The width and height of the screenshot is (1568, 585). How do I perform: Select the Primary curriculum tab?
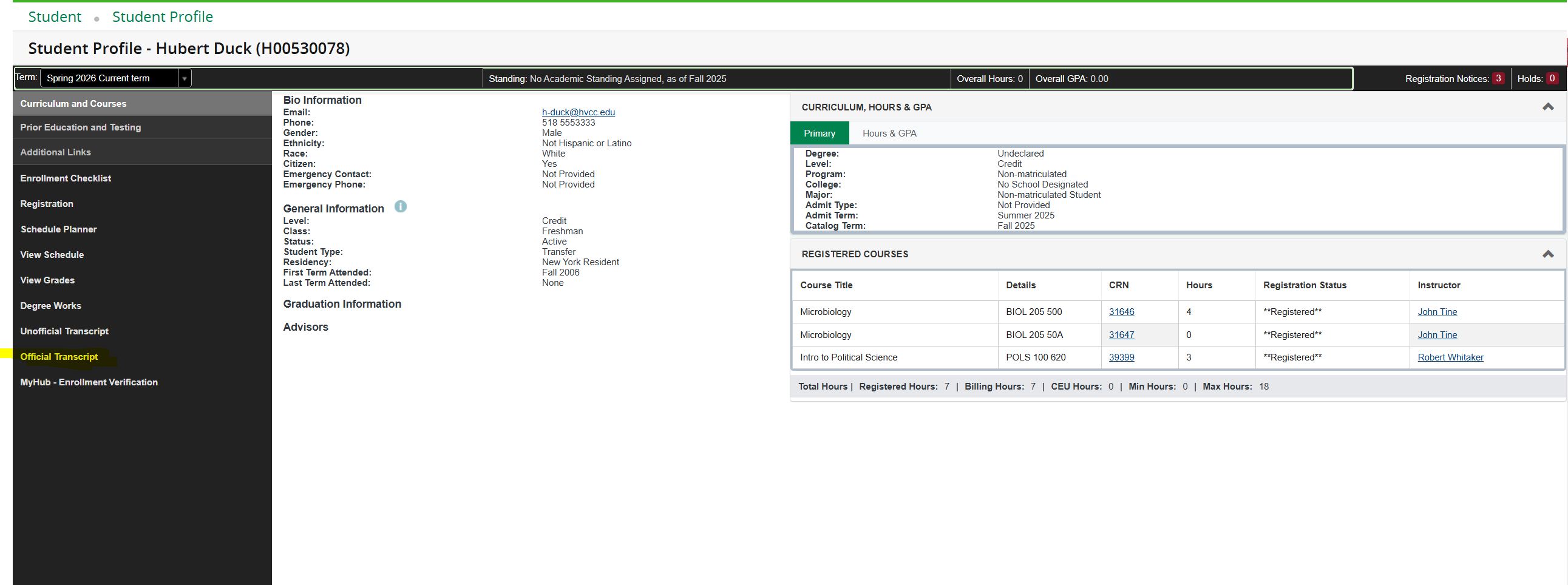819,134
